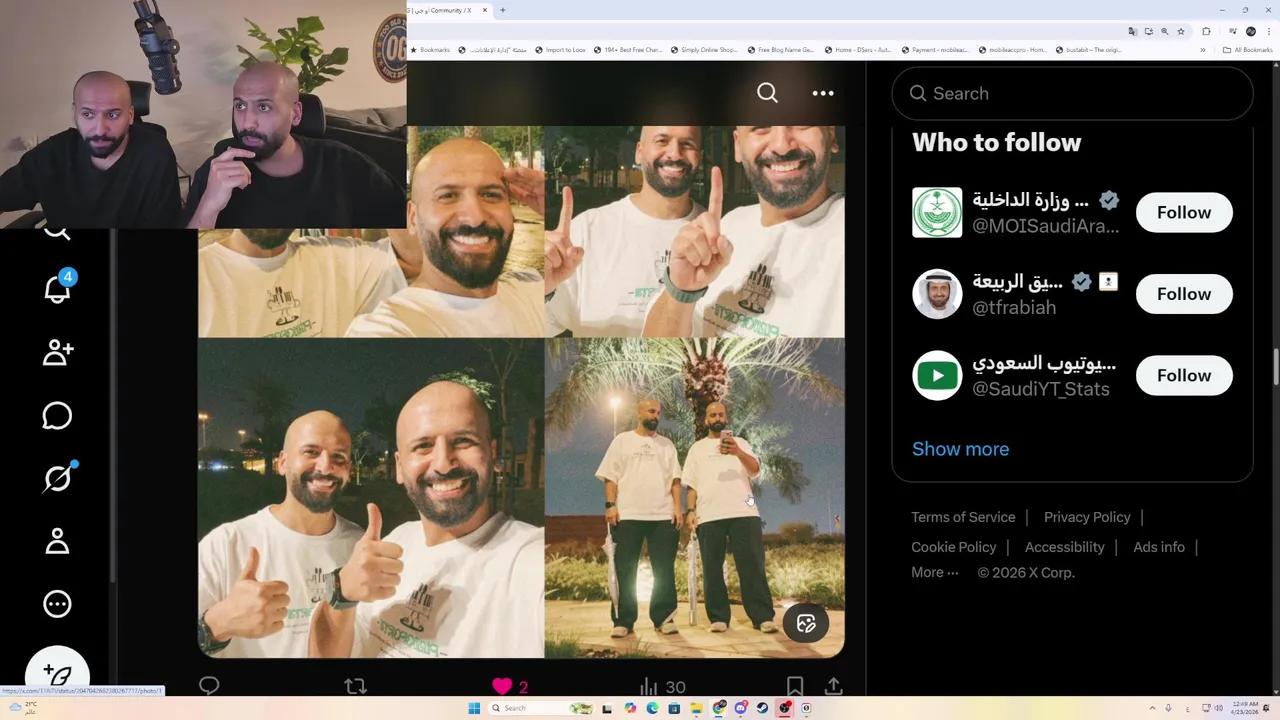Click the edit image icon on photo
The height and width of the screenshot is (720, 1280).
click(x=806, y=624)
